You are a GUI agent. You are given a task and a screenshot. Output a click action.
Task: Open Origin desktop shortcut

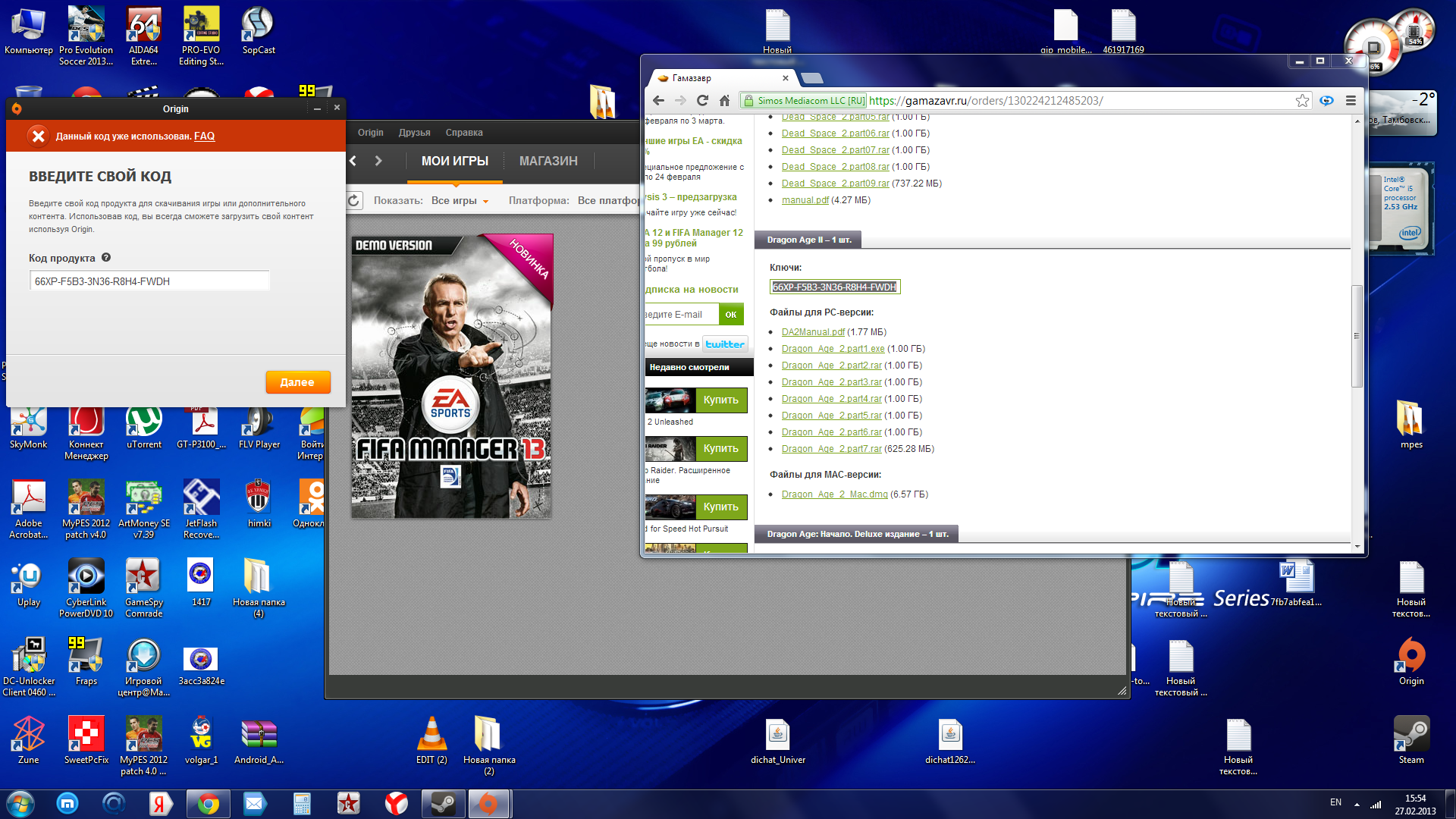pyautogui.click(x=1411, y=661)
